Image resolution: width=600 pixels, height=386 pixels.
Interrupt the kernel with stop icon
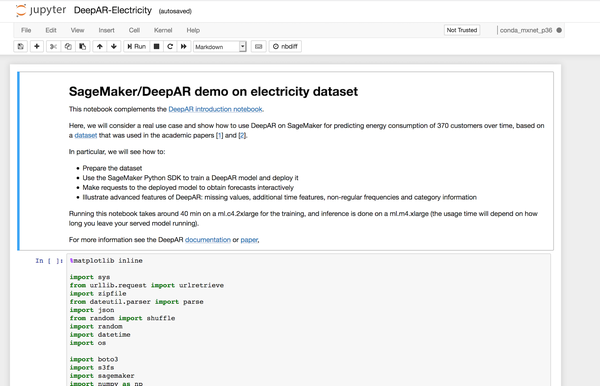click(x=157, y=46)
